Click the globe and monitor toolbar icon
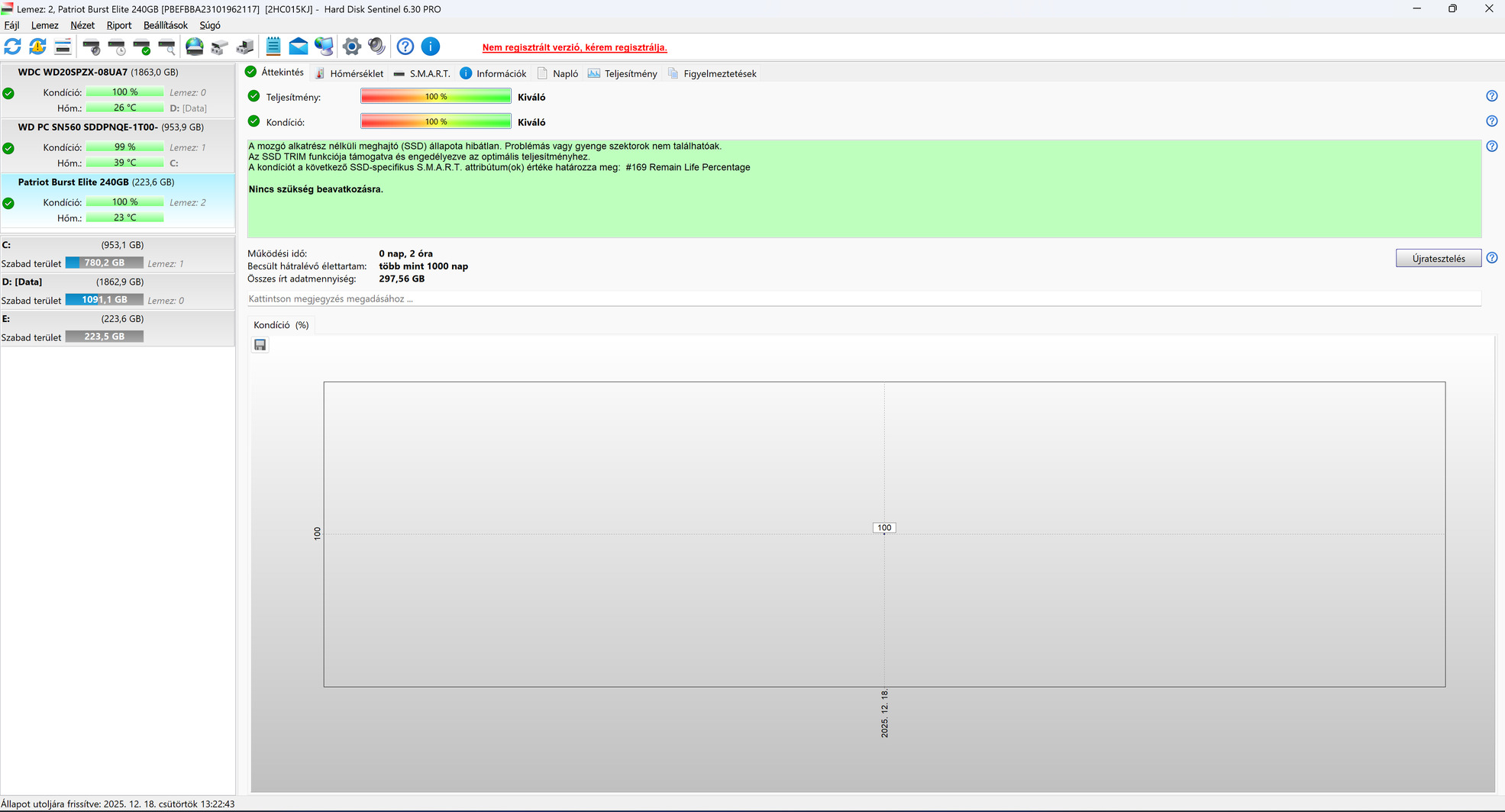Image resolution: width=1505 pixels, height=812 pixels. click(x=324, y=47)
